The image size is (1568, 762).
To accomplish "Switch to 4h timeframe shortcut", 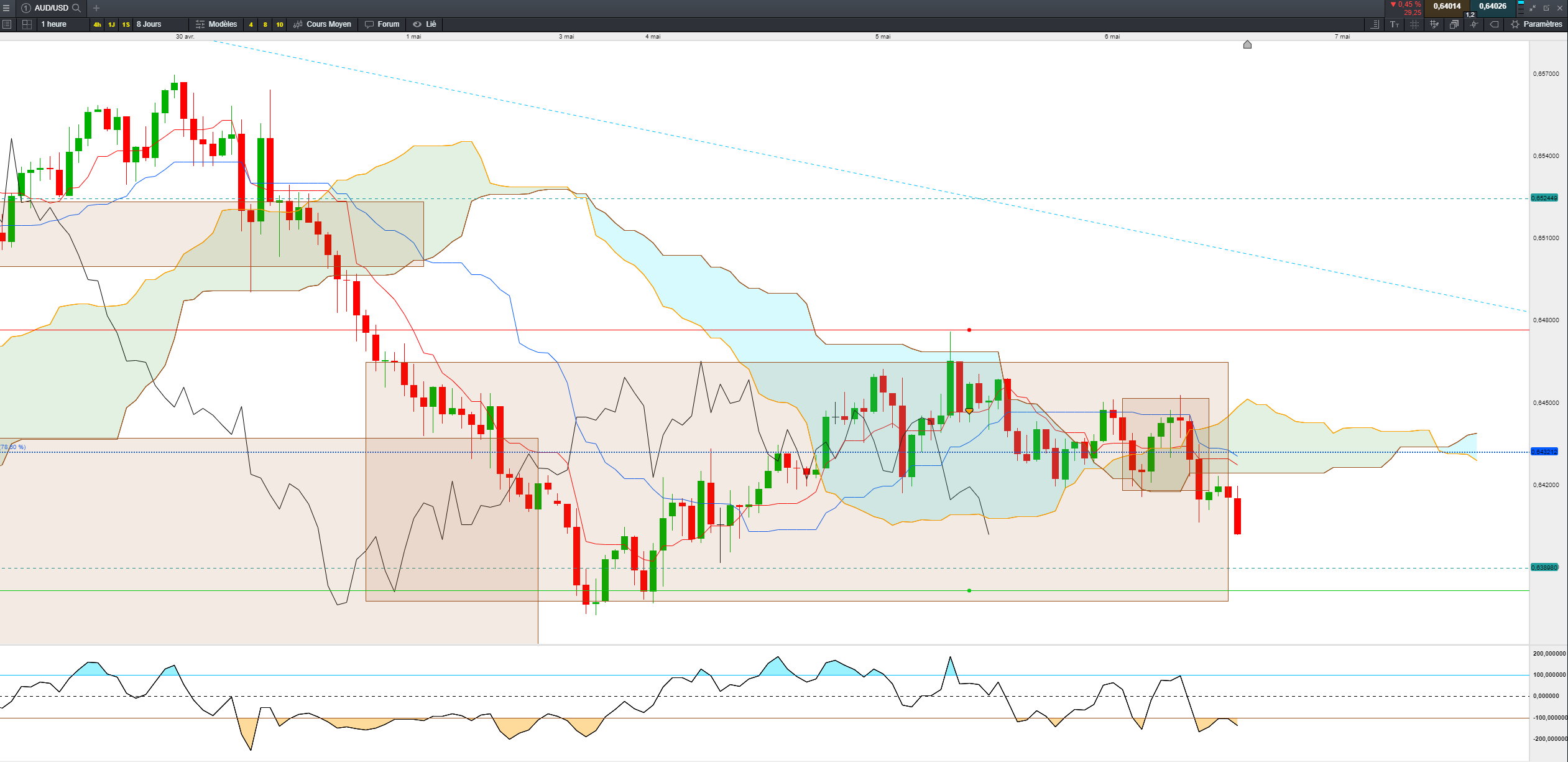I will (x=98, y=25).
